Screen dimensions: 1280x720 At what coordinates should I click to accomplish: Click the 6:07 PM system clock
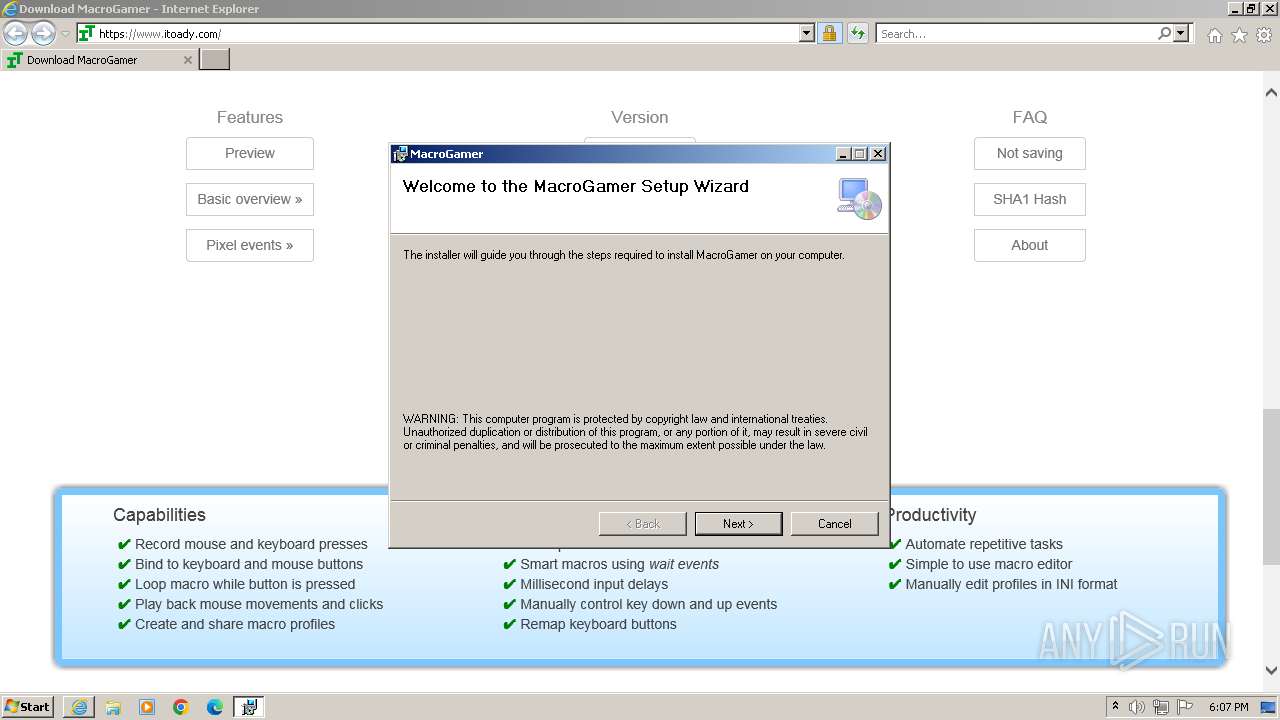(1228, 707)
